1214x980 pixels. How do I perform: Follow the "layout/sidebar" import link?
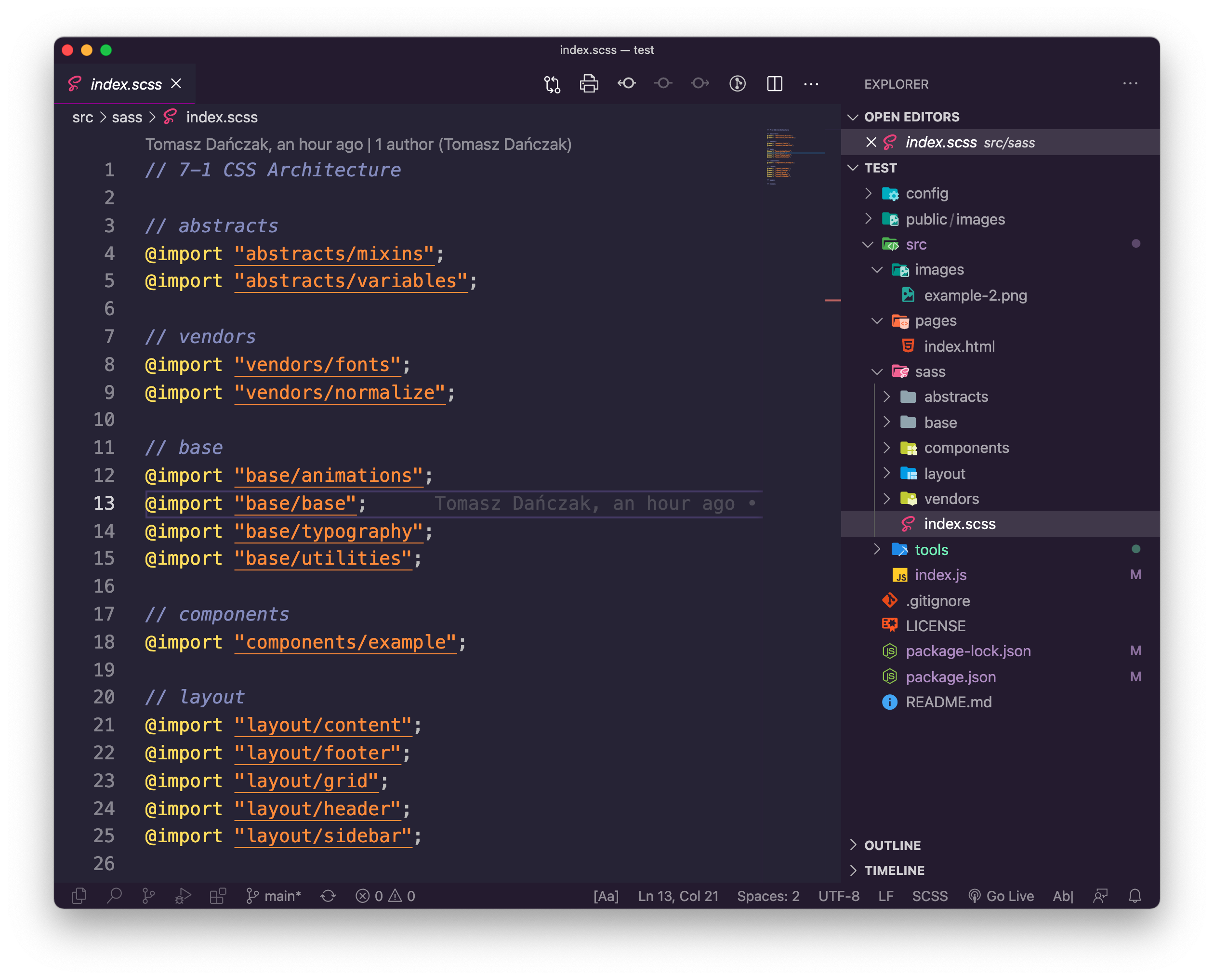point(323,836)
